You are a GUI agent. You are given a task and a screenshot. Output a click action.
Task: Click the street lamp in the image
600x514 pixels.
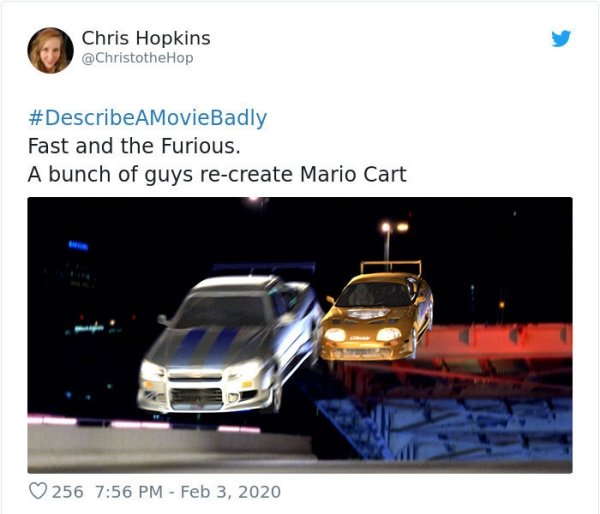point(393,243)
